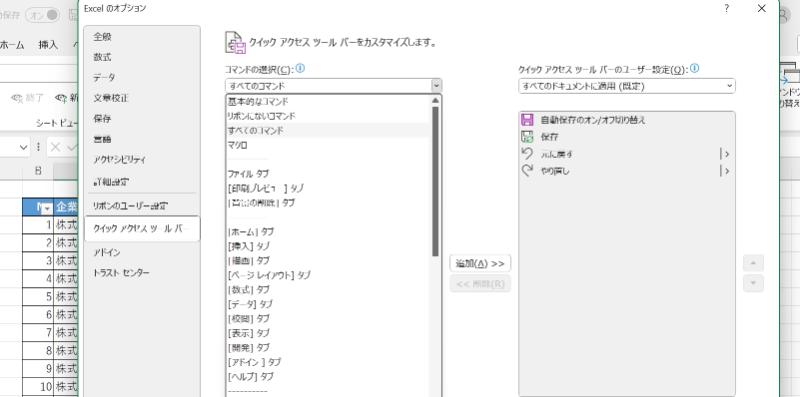Open the 保存 options category in sidebar

click(142, 119)
